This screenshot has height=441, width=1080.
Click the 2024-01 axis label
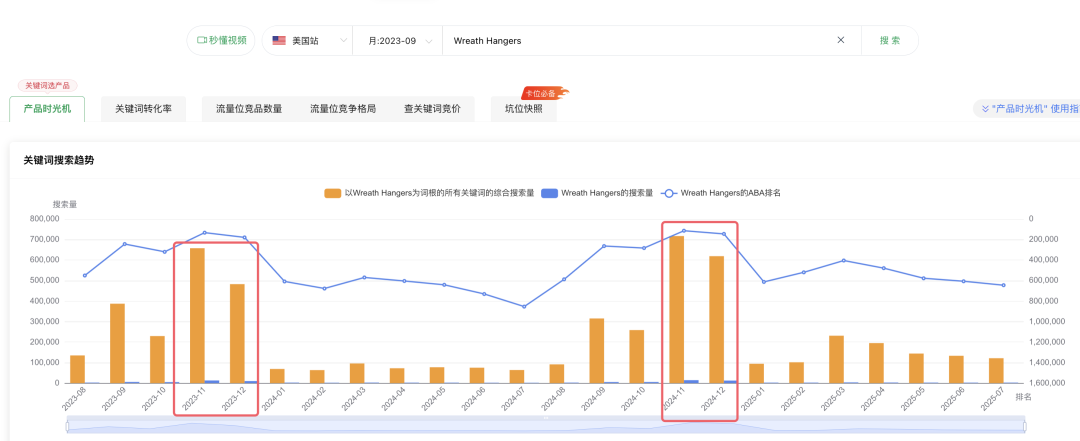273,399
